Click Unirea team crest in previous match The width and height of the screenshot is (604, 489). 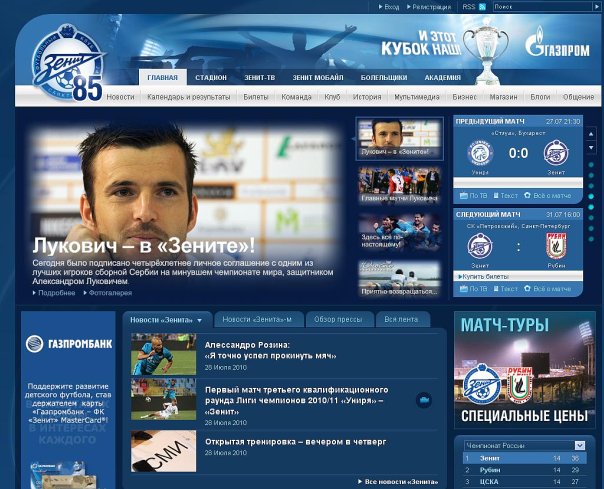482,153
